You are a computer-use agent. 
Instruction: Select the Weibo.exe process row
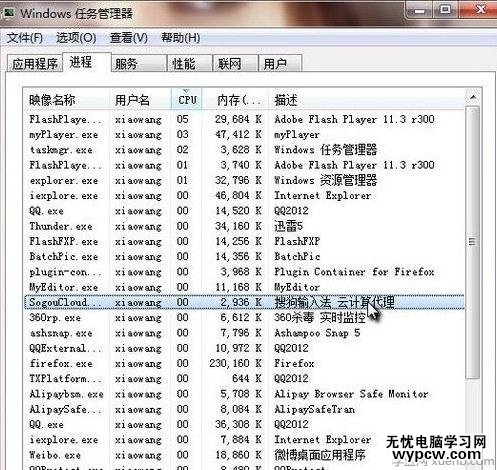click(244, 455)
